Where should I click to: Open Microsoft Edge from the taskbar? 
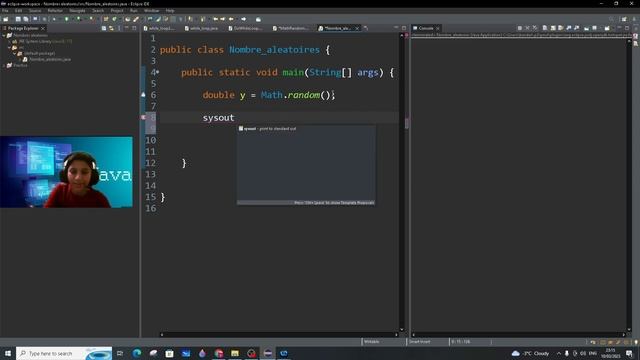coord(137,353)
